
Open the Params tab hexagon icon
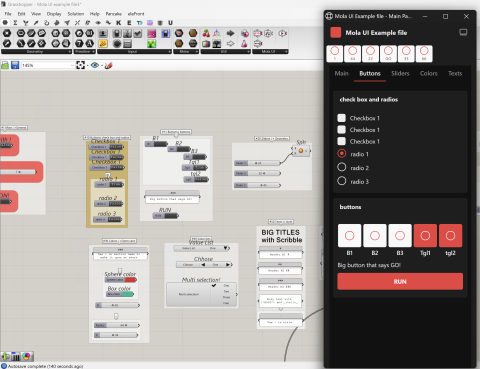tap(5, 23)
